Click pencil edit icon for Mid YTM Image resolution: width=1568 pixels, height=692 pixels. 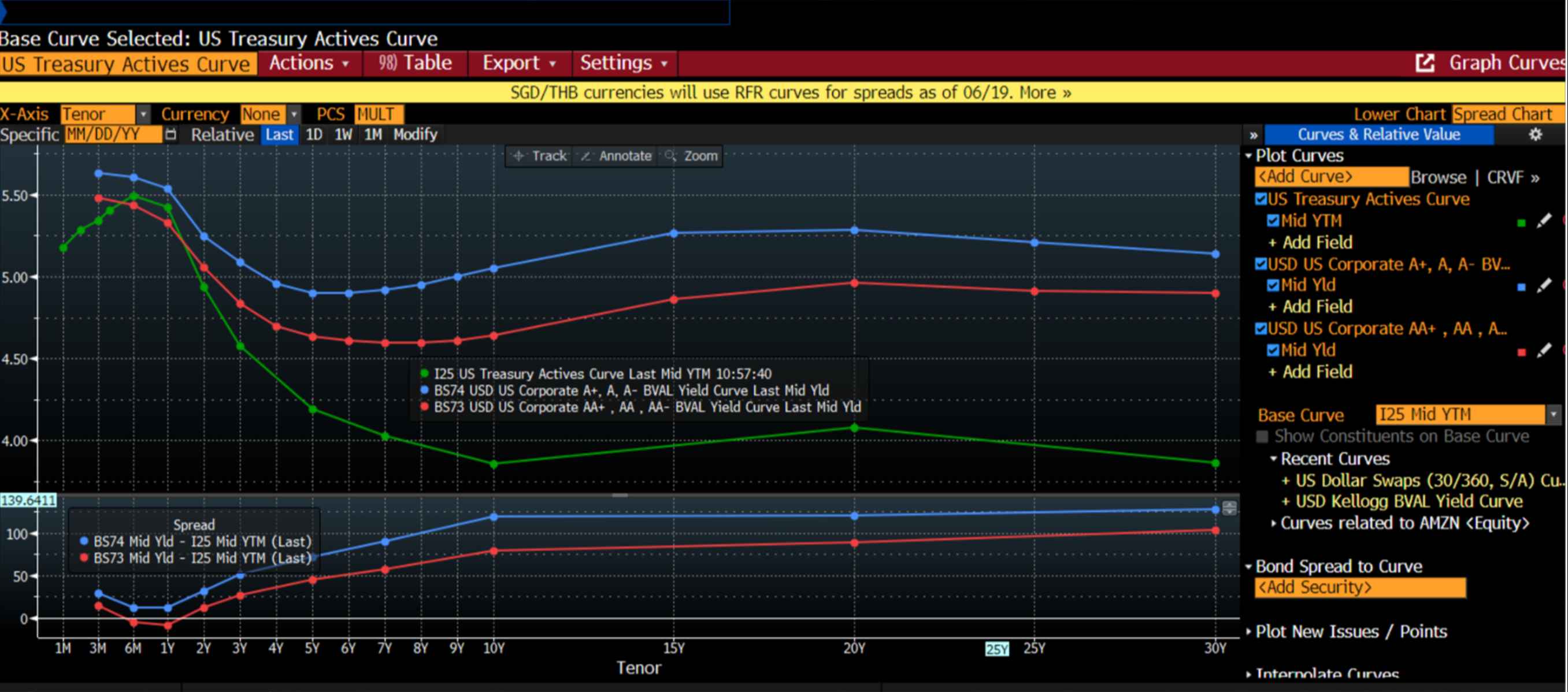[1544, 221]
